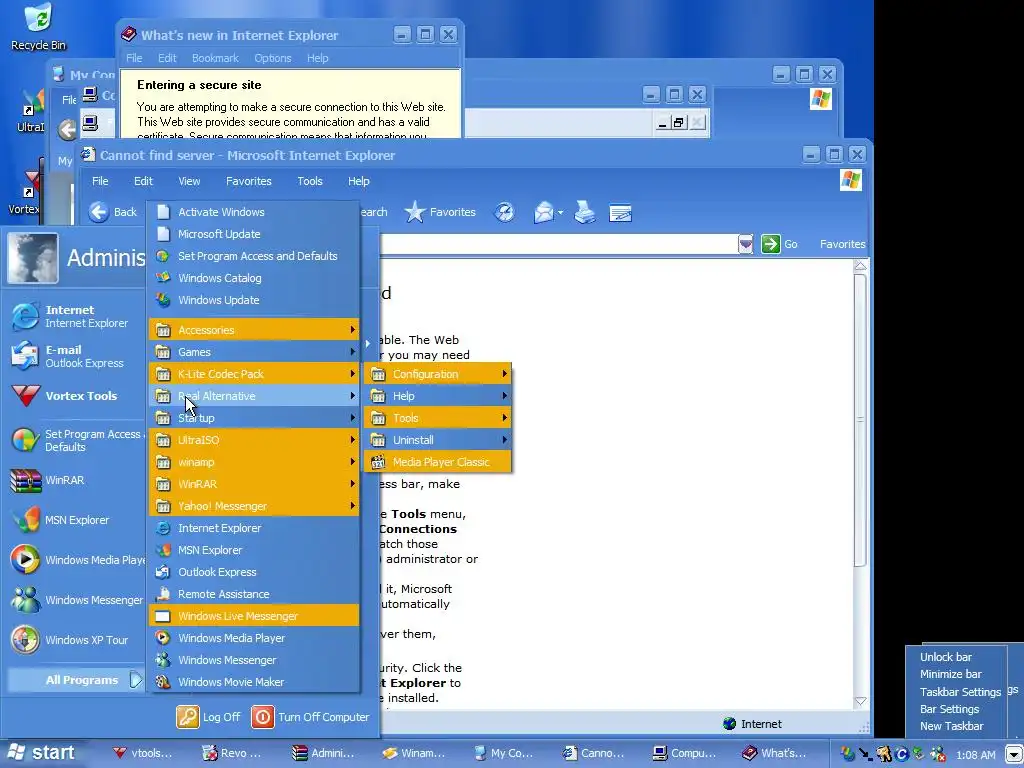
Task: Open the Yahoo! Messenger program group
Action: 254,505
